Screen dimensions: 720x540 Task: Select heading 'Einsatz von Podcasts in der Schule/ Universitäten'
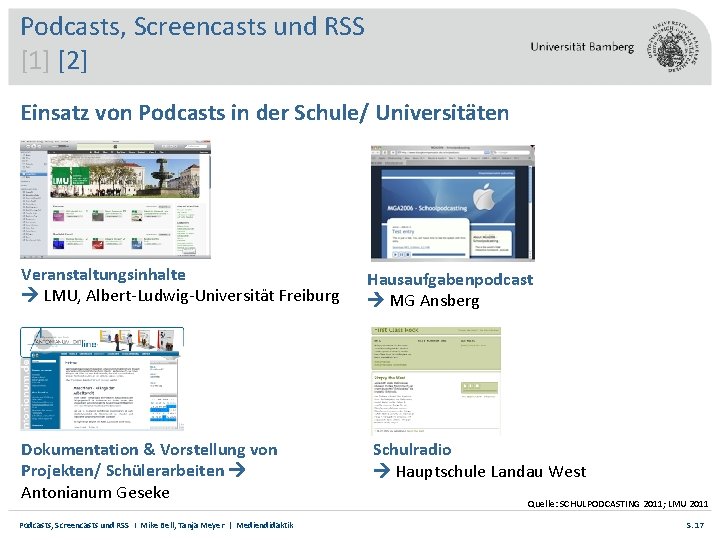(265, 113)
